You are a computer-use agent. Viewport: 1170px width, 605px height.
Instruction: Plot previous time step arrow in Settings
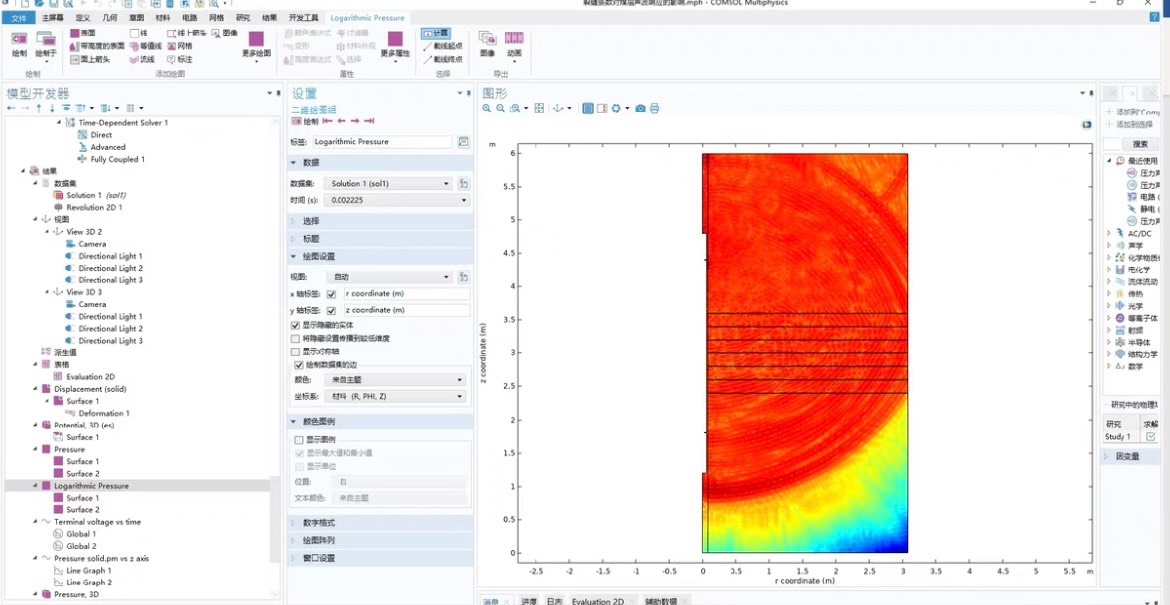(x=341, y=121)
